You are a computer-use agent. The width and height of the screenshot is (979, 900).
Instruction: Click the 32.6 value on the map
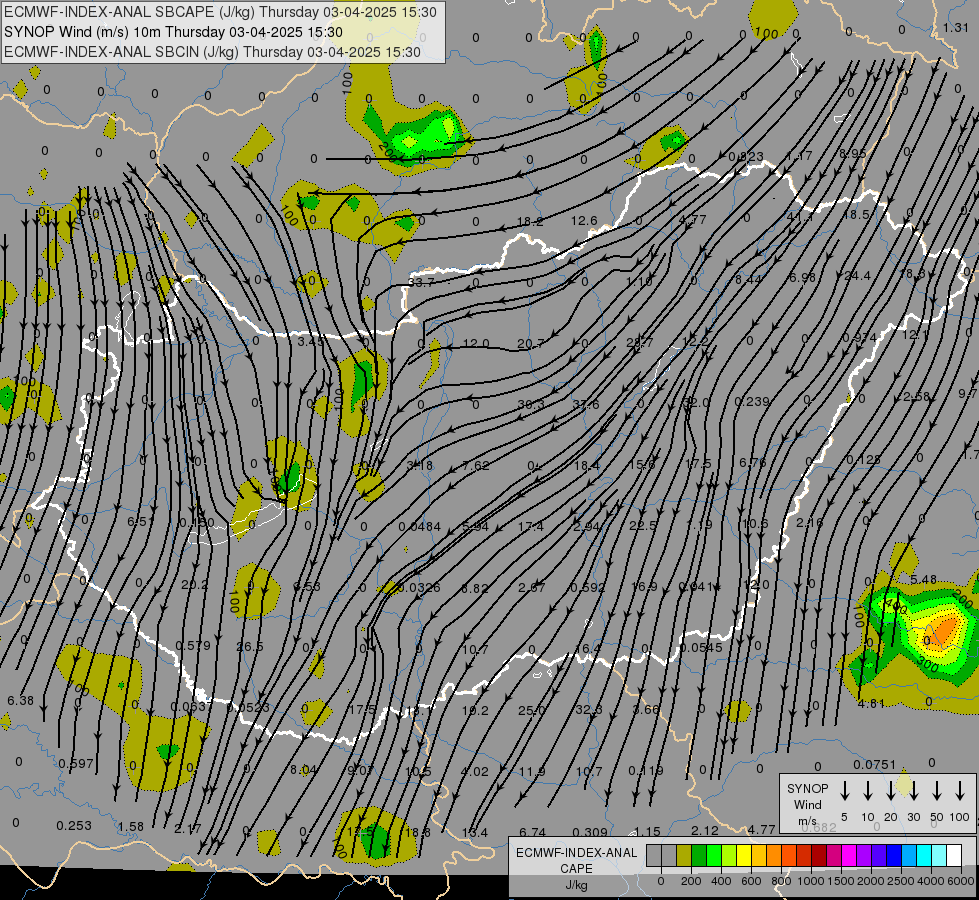point(589,710)
